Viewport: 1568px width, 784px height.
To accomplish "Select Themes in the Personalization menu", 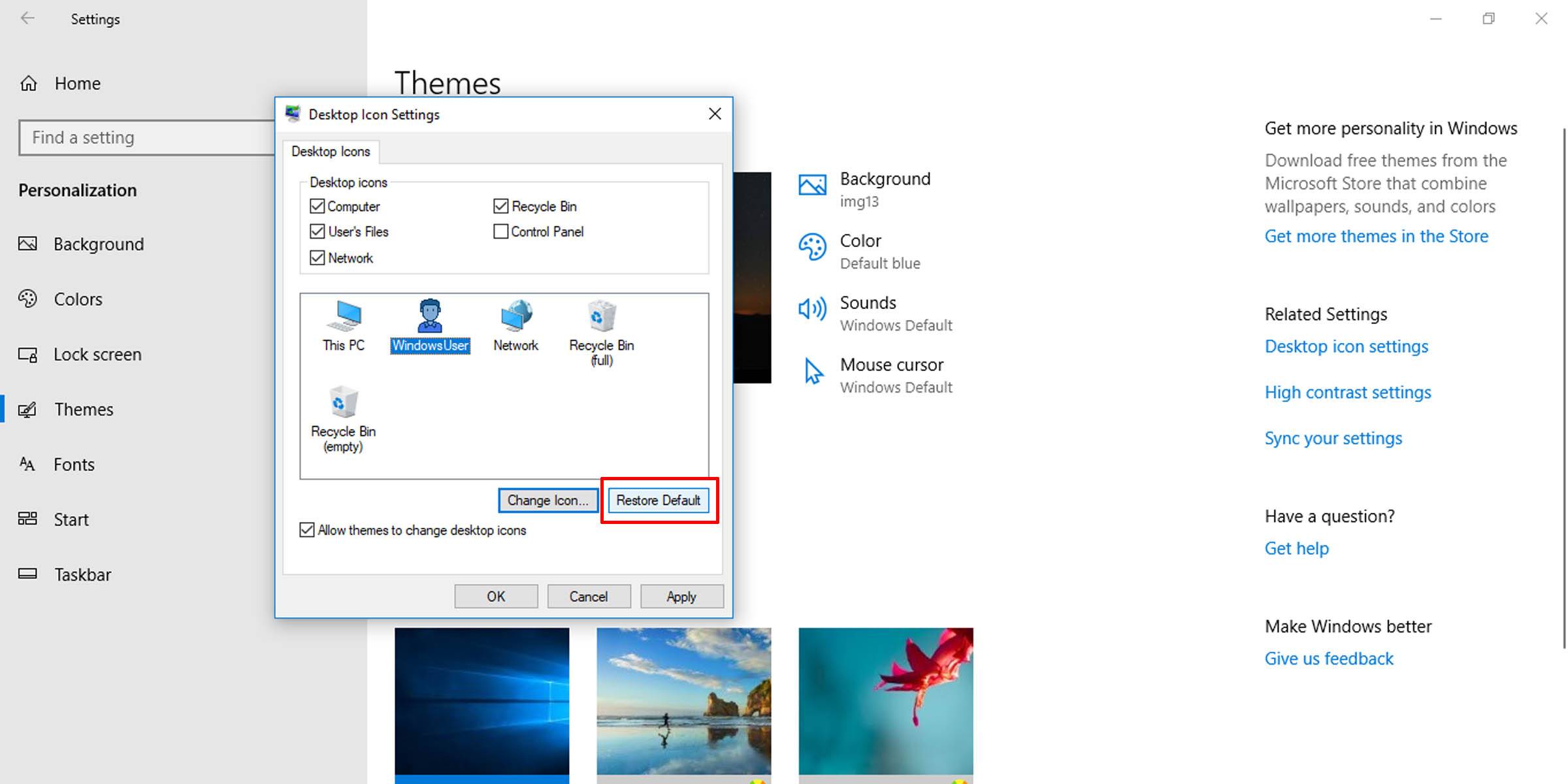I will pos(84,409).
